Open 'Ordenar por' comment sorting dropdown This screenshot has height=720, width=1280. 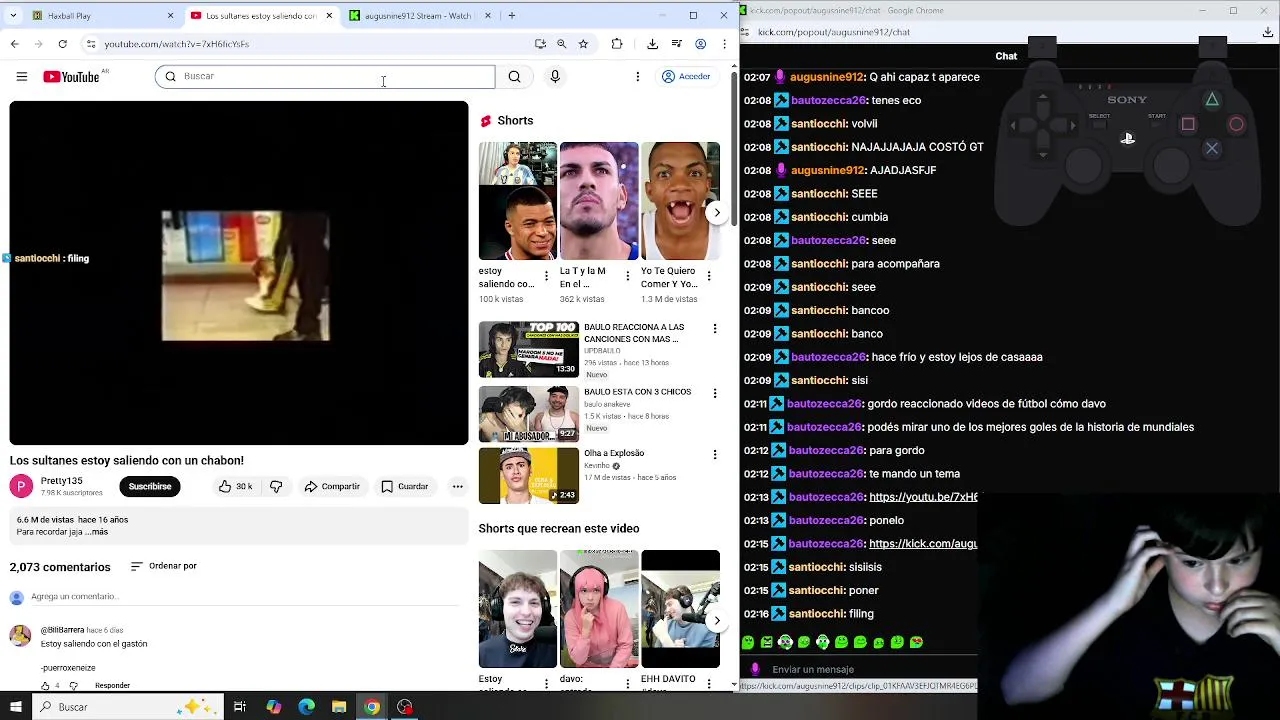tap(164, 567)
